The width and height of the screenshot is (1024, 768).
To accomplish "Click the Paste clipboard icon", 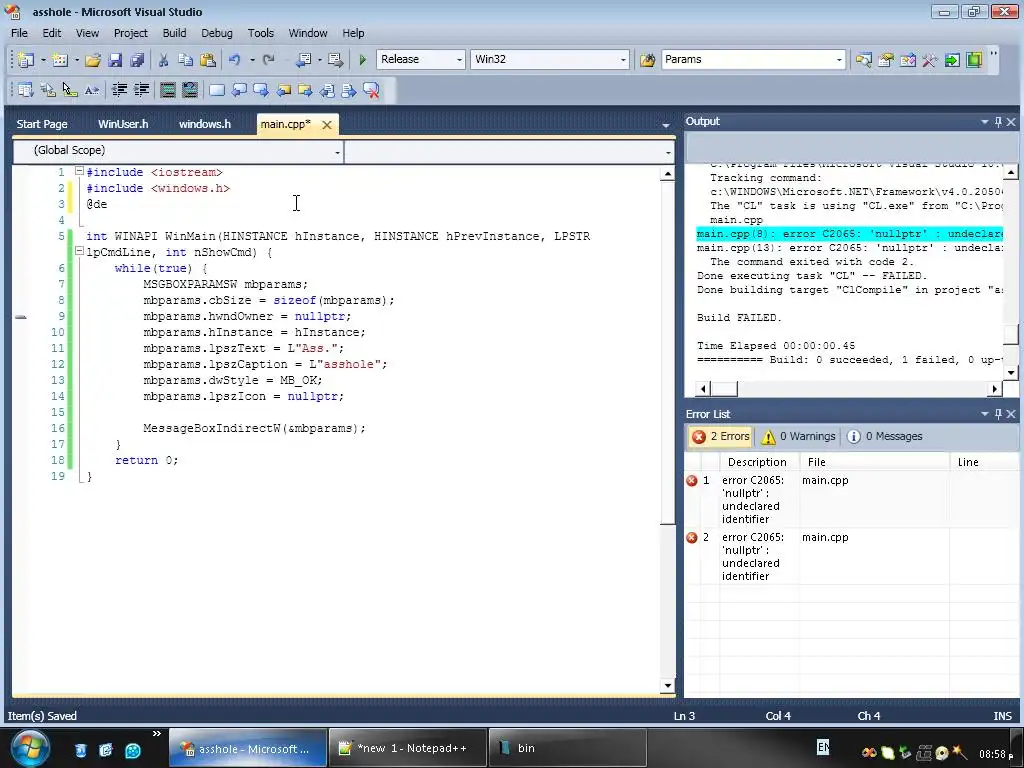I will 208,60.
